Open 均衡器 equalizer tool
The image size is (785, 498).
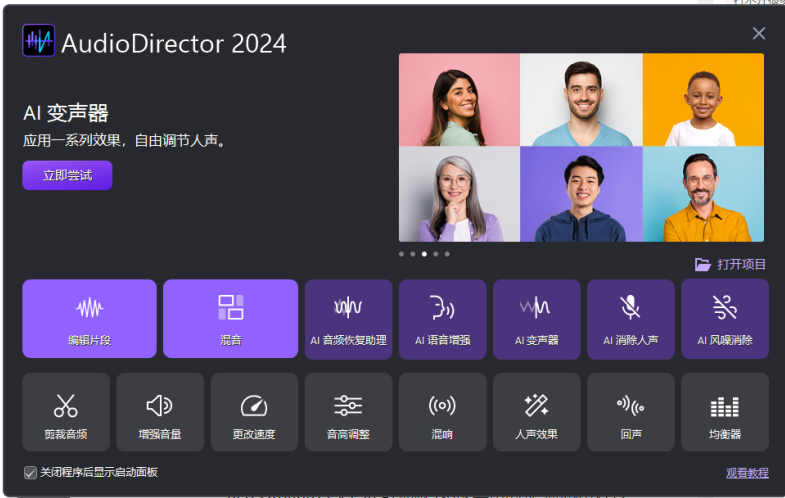click(725, 412)
